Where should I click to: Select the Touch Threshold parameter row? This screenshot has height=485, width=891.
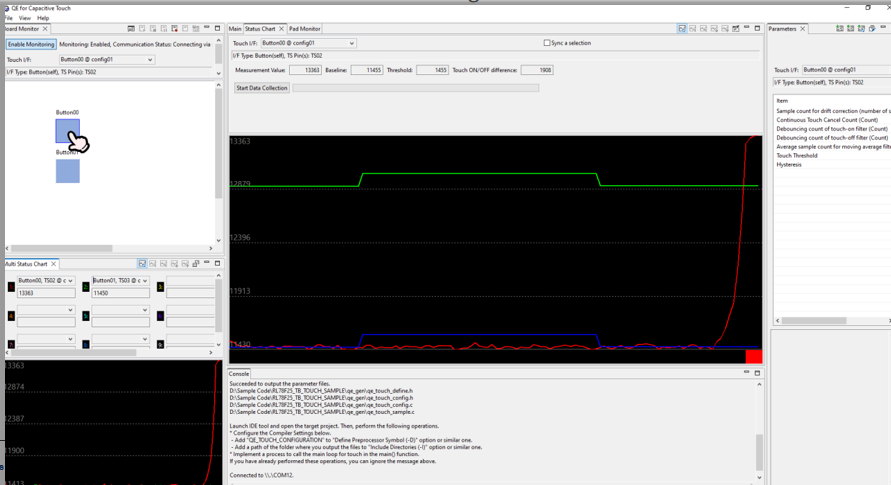point(797,156)
